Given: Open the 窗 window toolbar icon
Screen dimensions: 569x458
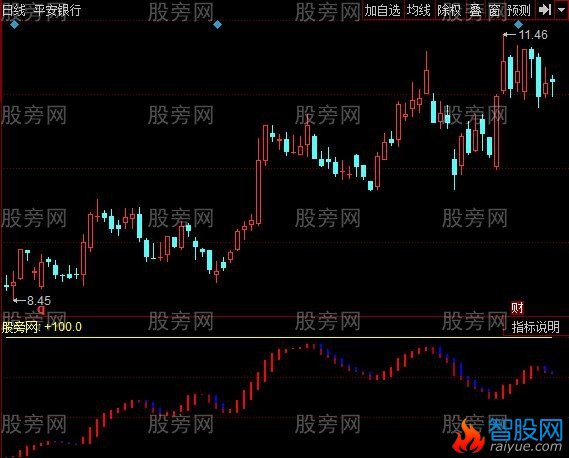Looking at the screenshot, I should tap(495, 10).
